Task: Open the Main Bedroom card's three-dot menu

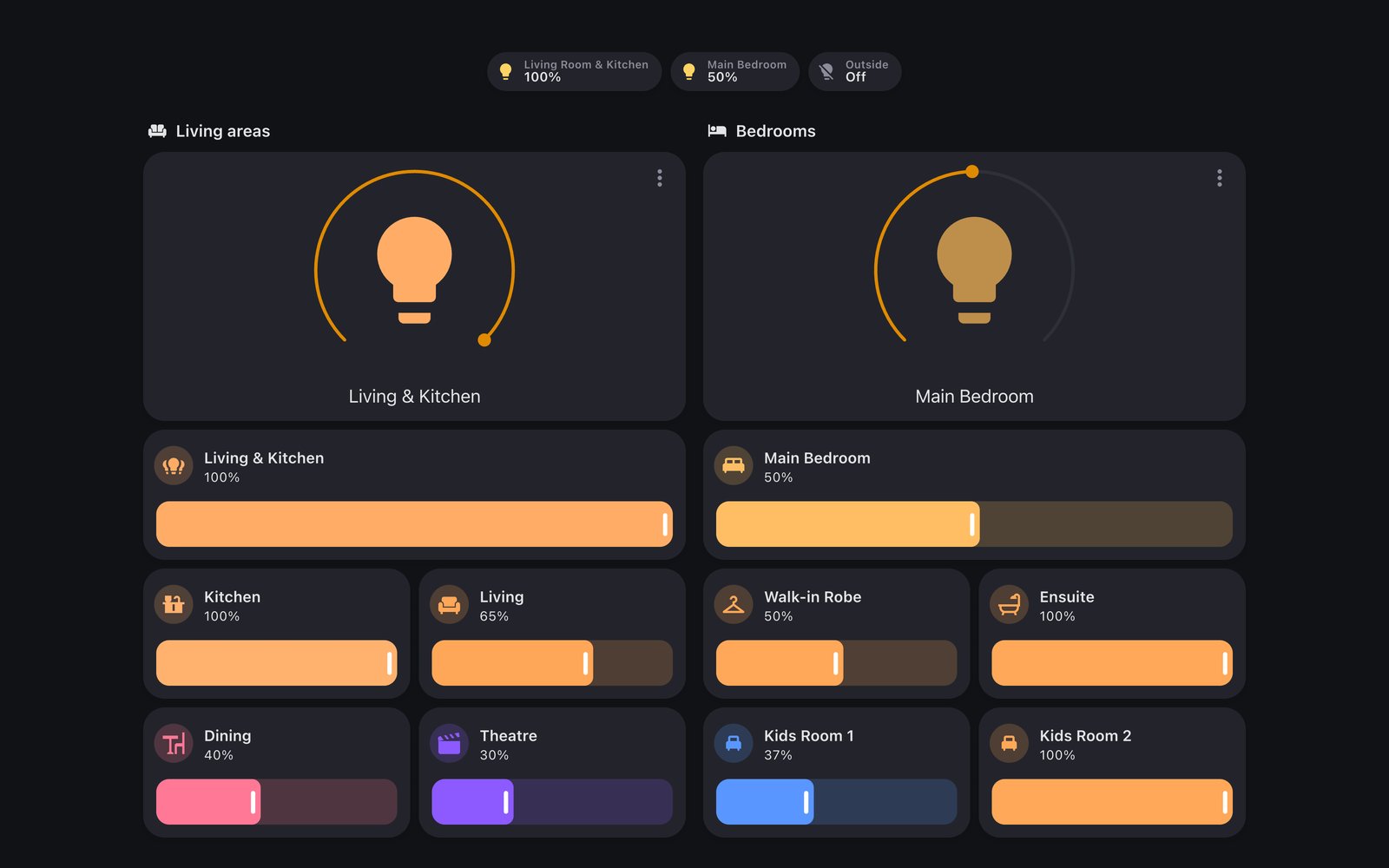Action: click(x=1220, y=178)
